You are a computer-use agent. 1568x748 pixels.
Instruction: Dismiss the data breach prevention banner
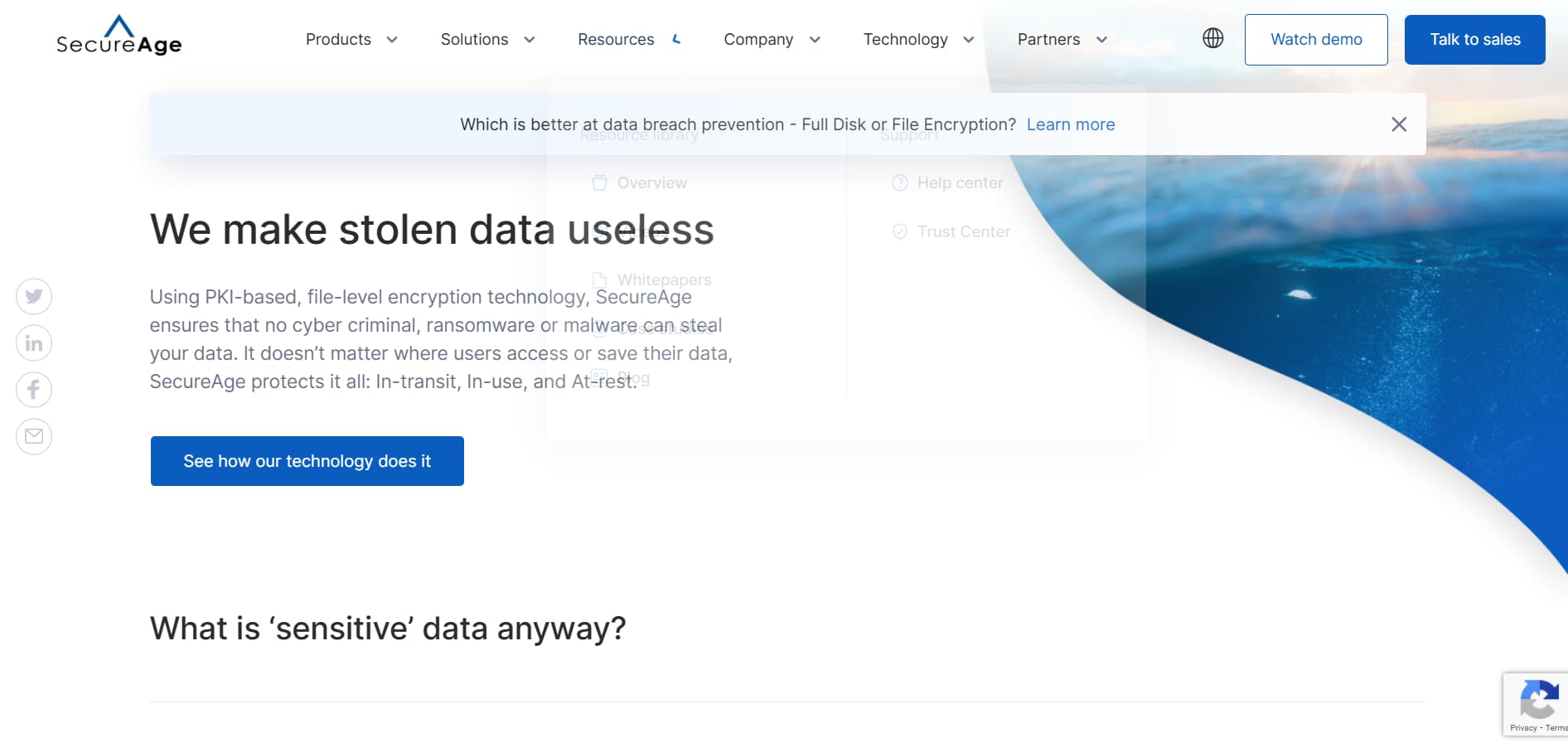point(1398,124)
